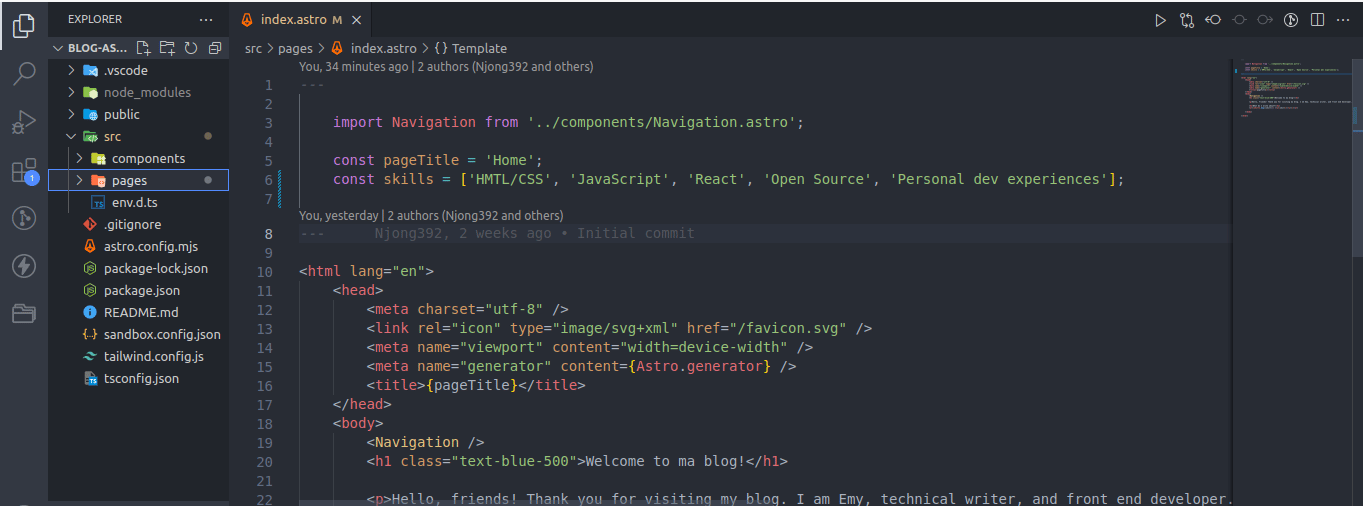This screenshot has width=1363, height=506.
Task: Open Explorer views and more actions ellipsis
Action: [206, 19]
